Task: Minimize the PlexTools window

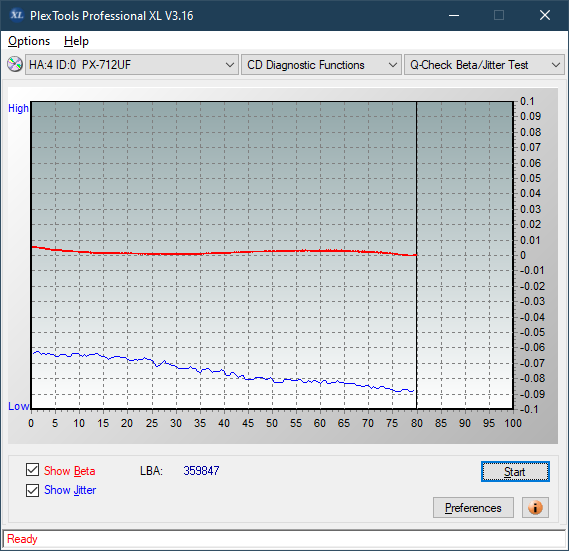Action: [454, 15]
